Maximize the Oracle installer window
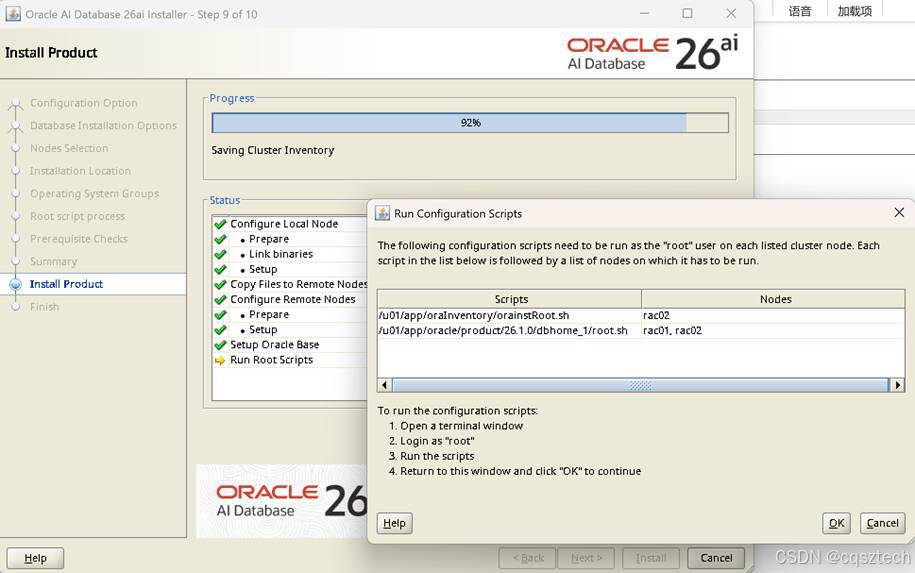 pyautogui.click(x=687, y=13)
